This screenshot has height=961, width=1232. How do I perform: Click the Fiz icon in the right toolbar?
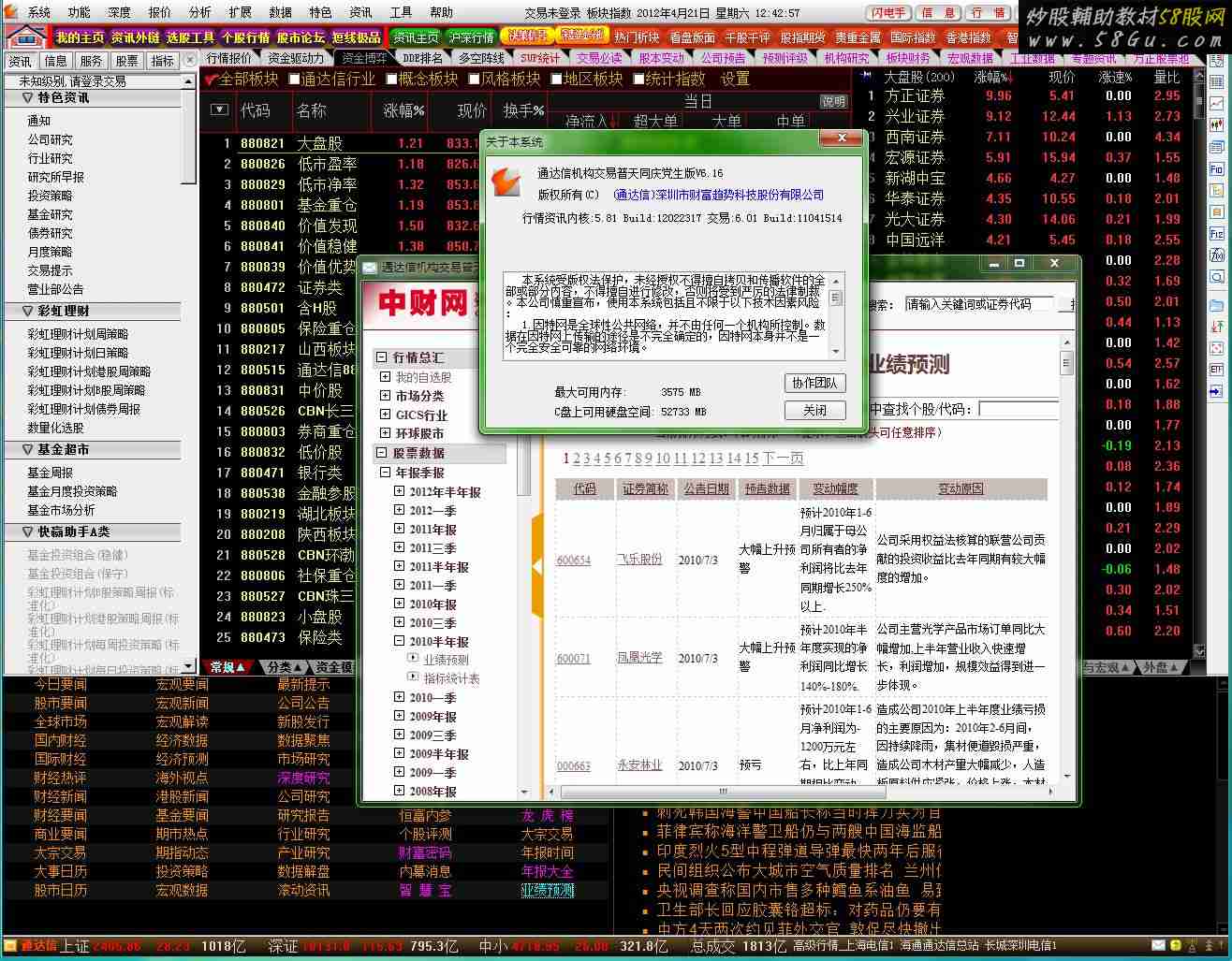[x=1217, y=233]
